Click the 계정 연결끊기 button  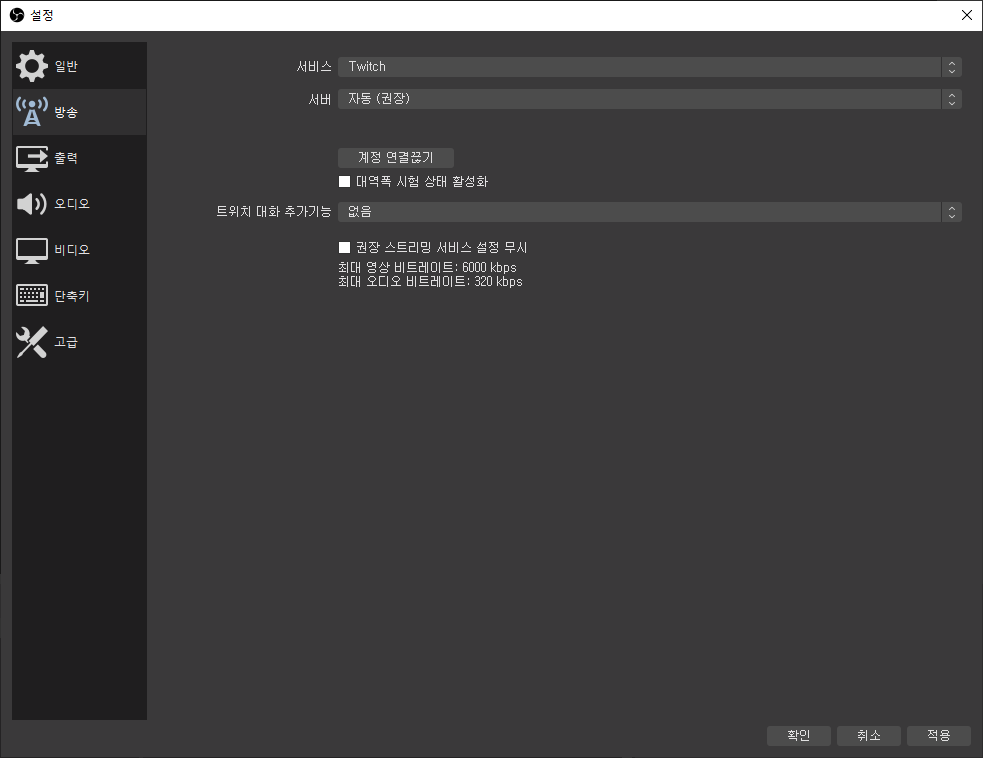point(396,157)
